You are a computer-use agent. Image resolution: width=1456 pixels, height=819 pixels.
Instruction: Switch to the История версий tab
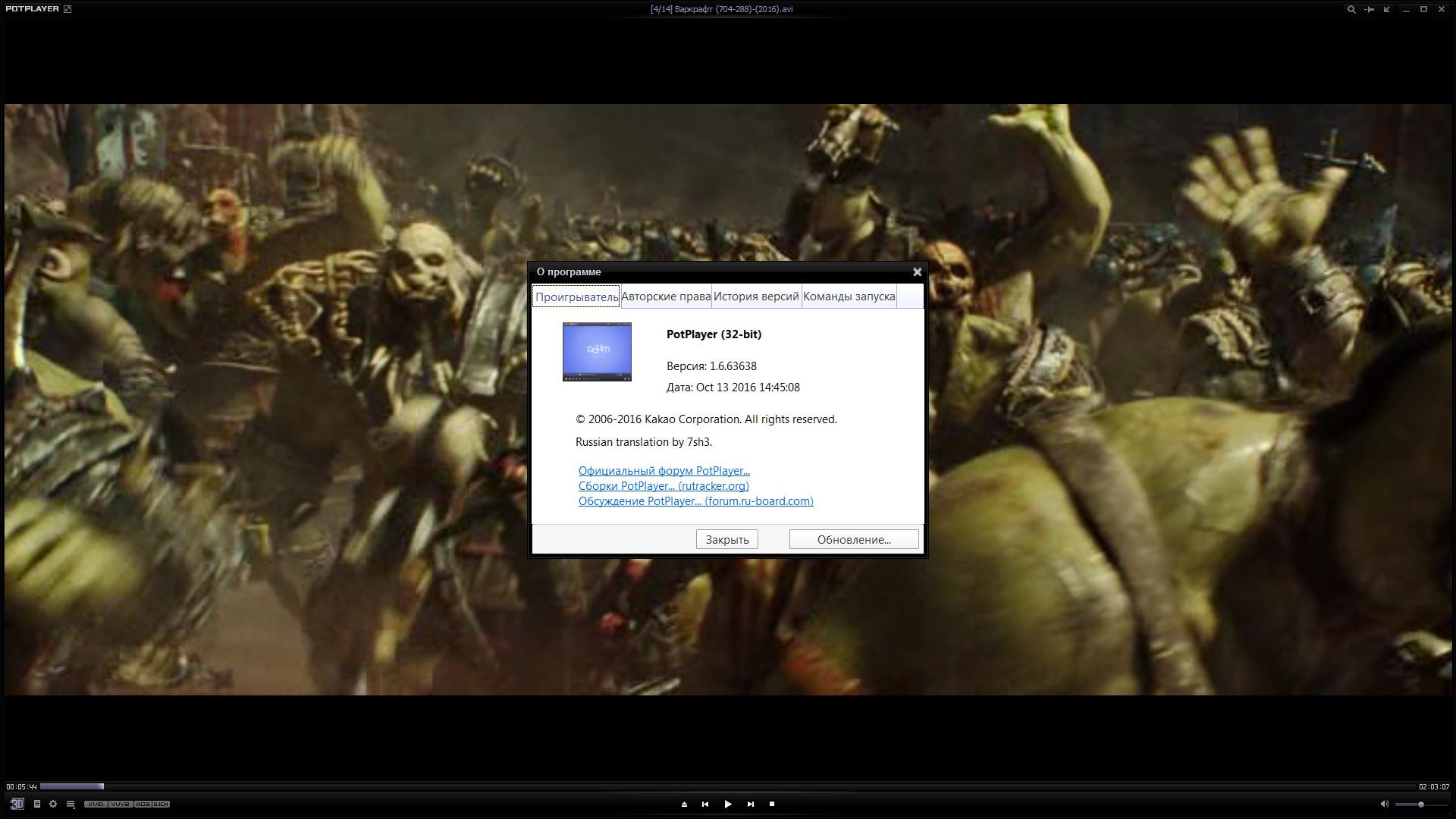click(756, 297)
